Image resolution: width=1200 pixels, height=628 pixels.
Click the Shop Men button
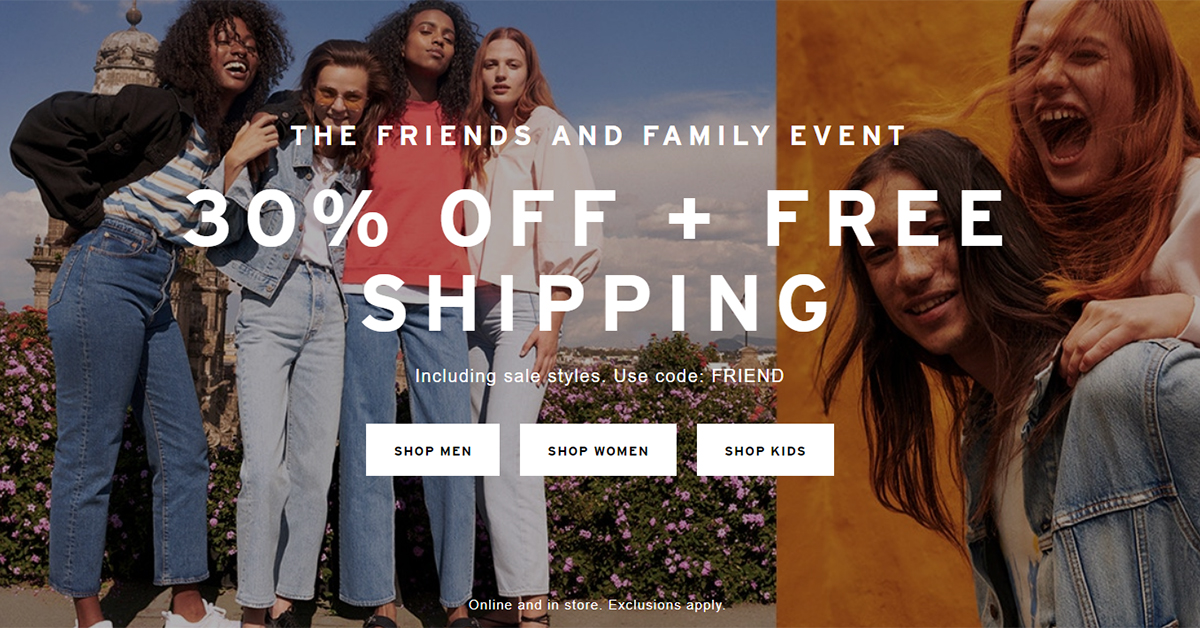pos(432,450)
